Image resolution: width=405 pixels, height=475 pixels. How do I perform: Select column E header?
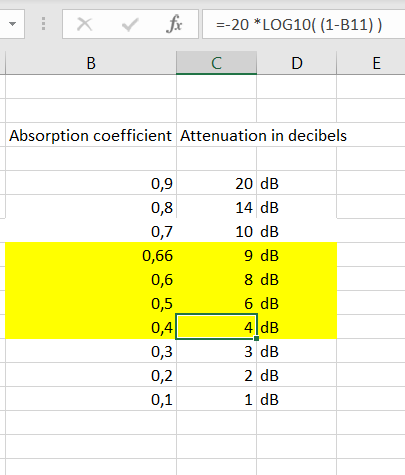click(376, 63)
